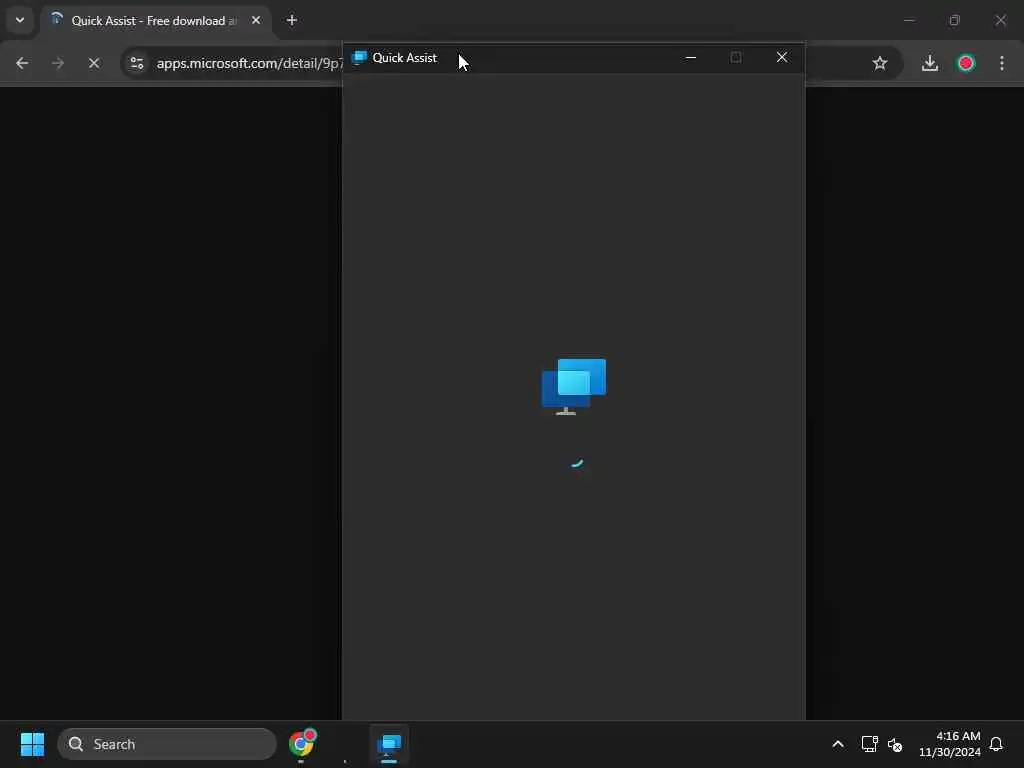Open Chrome downloads icon

[930, 63]
